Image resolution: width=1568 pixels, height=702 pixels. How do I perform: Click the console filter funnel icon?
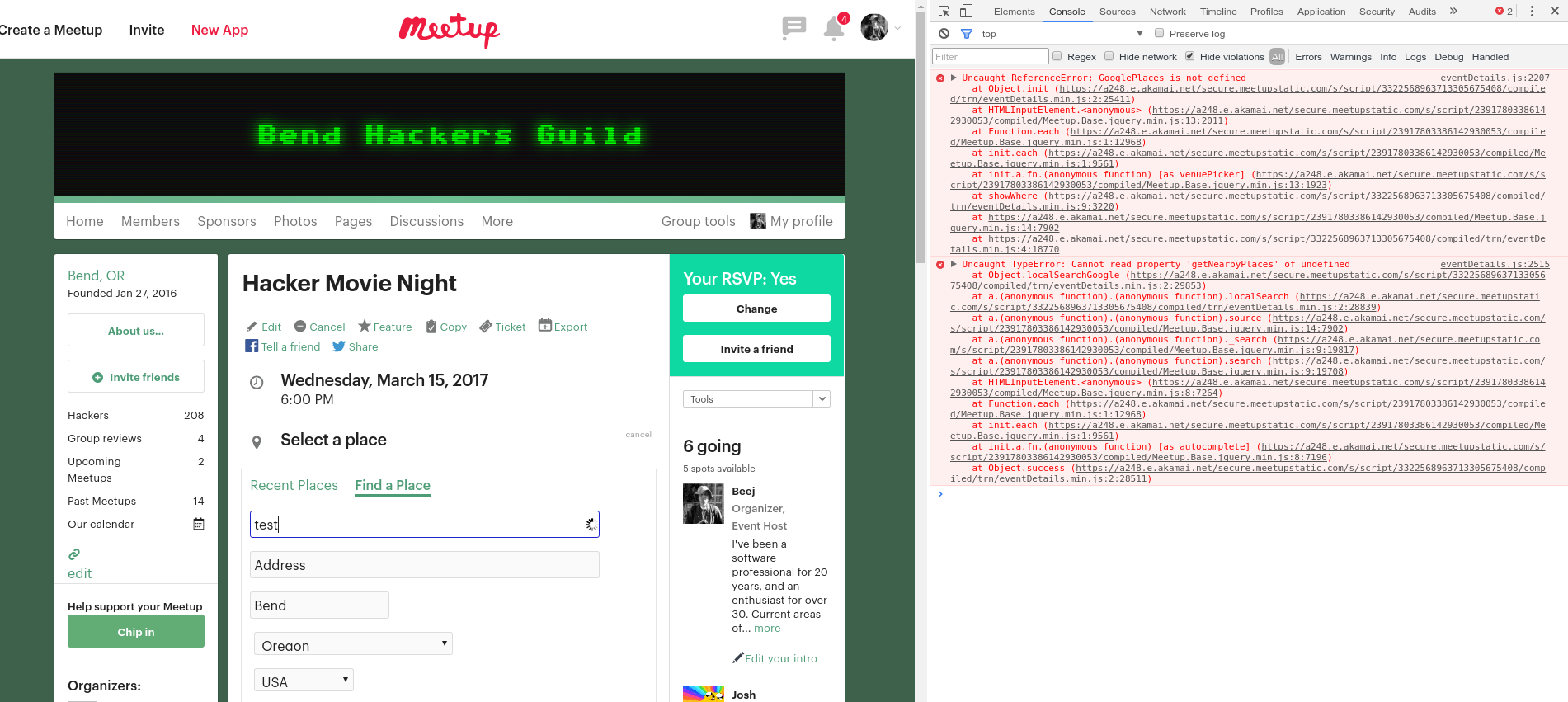click(967, 34)
